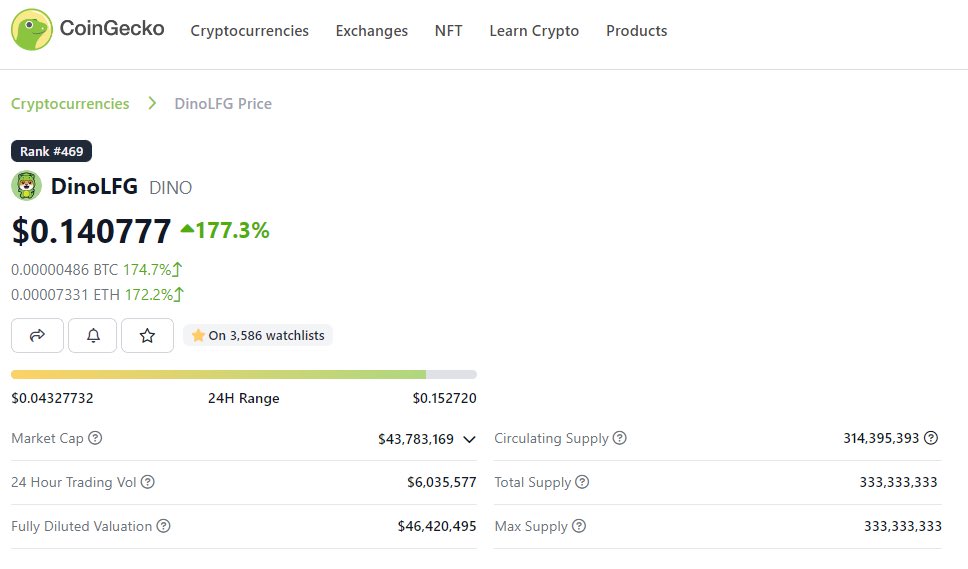The height and width of the screenshot is (569, 968).
Task: Click the Circulating Supply label
Action: (551, 438)
